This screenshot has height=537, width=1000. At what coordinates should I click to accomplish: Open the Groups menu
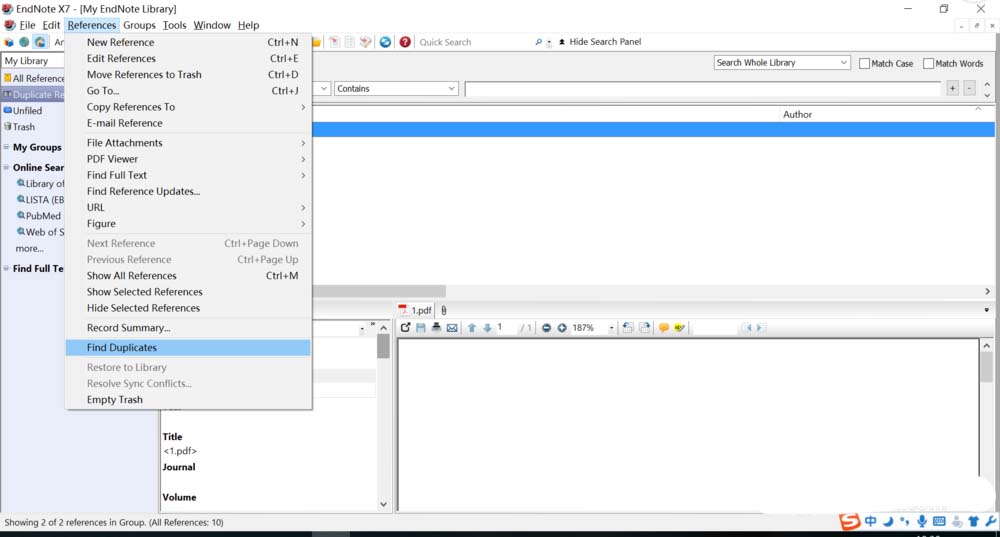[139, 25]
